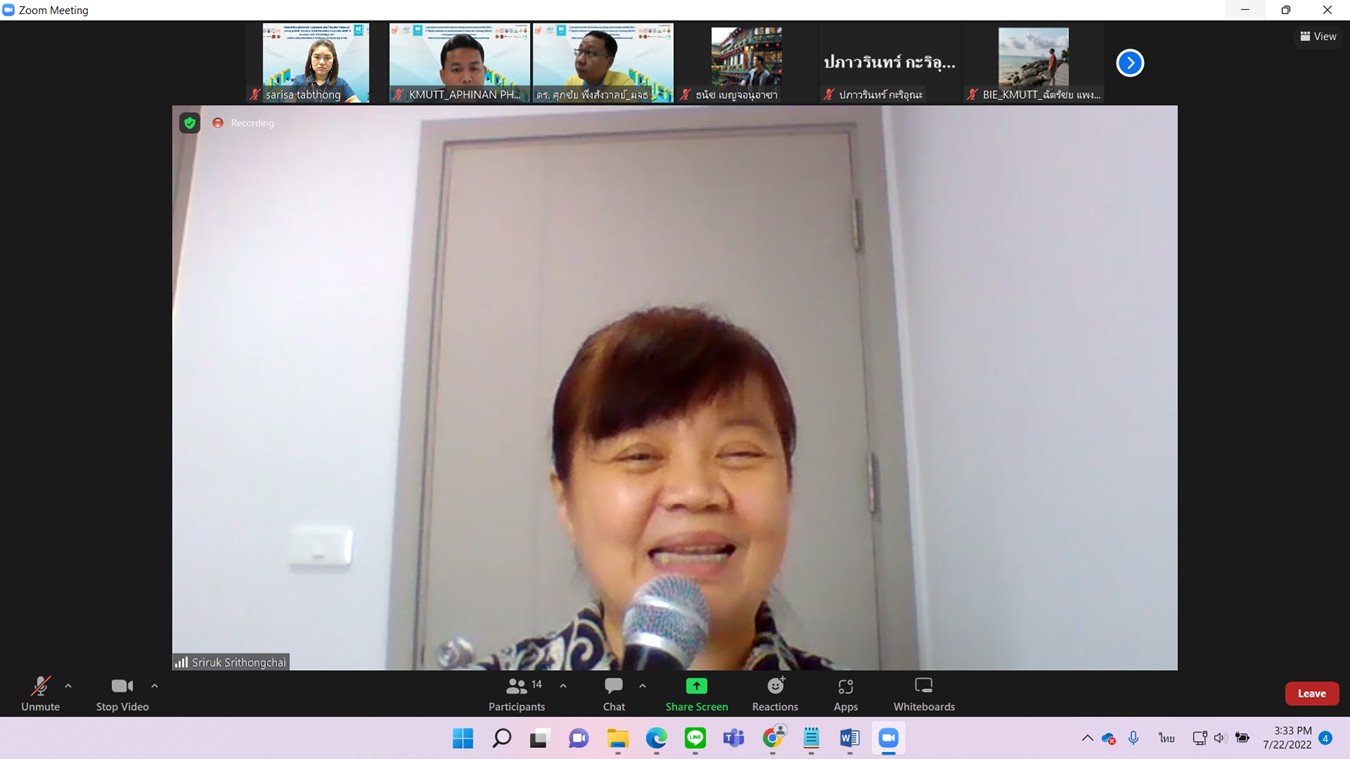Open the Participants panel

pos(516,694)
